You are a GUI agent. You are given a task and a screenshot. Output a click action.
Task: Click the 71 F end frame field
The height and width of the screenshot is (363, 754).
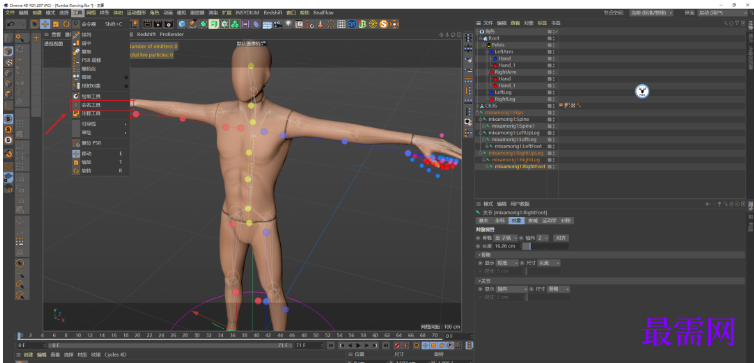coord(310,345)
